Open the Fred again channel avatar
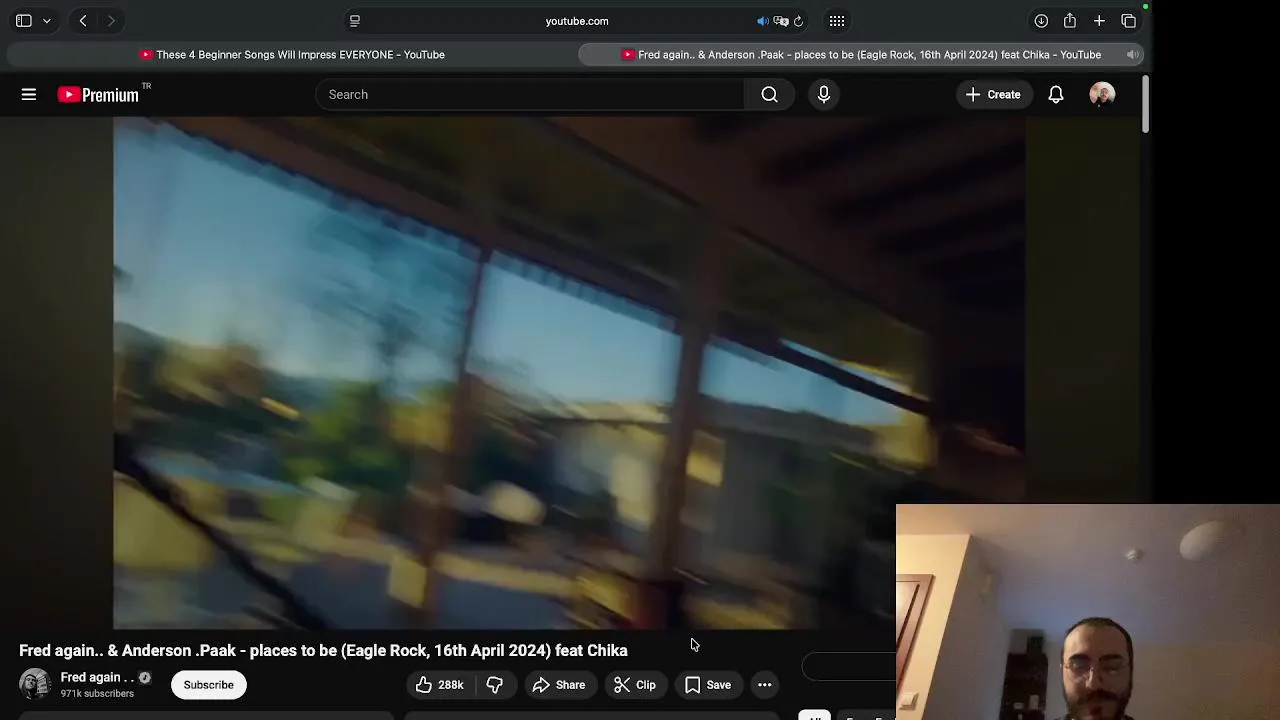Screen dimensions: 1280x720 [x=35, y=684]
